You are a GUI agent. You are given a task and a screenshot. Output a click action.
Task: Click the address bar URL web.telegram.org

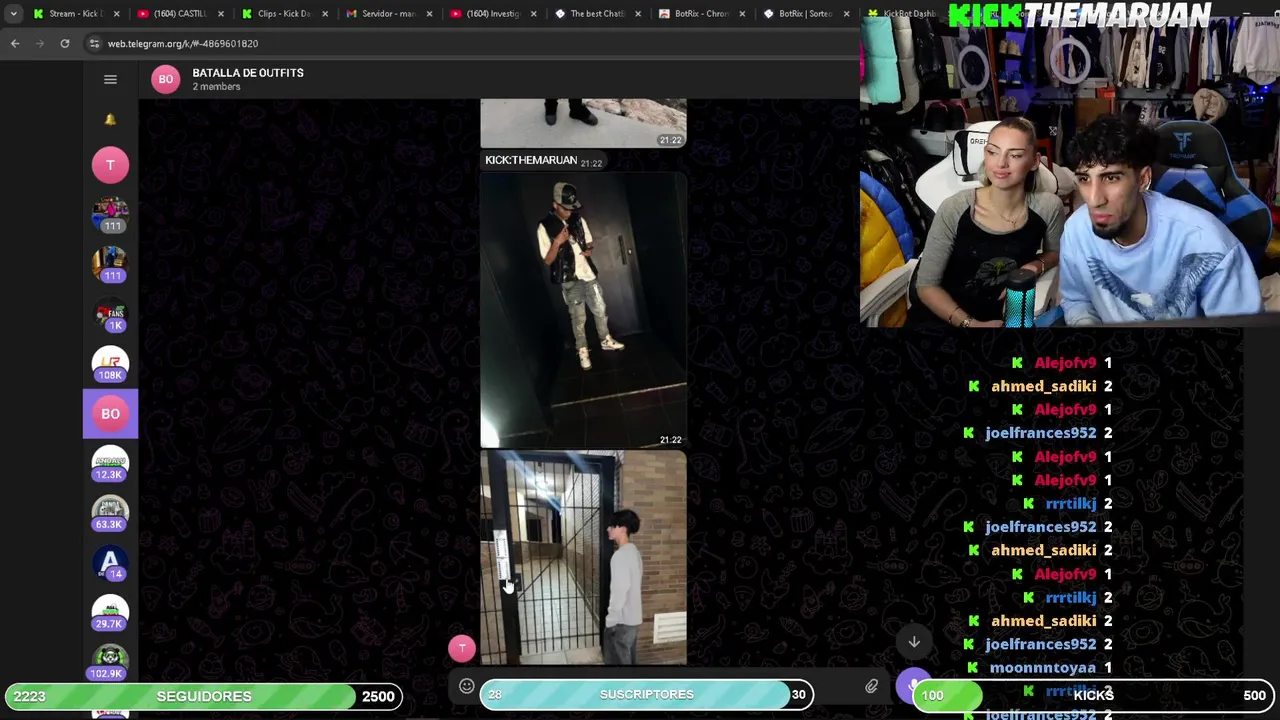click(183, 44)
